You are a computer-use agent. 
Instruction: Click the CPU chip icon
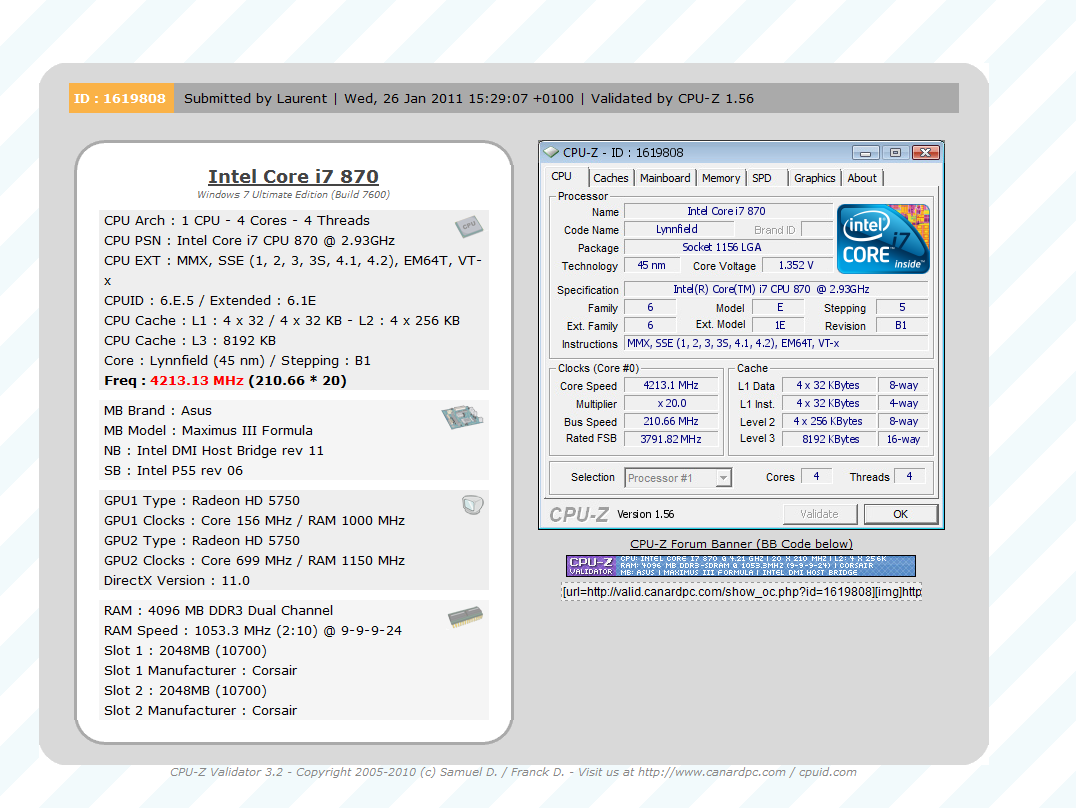(469, 227)
